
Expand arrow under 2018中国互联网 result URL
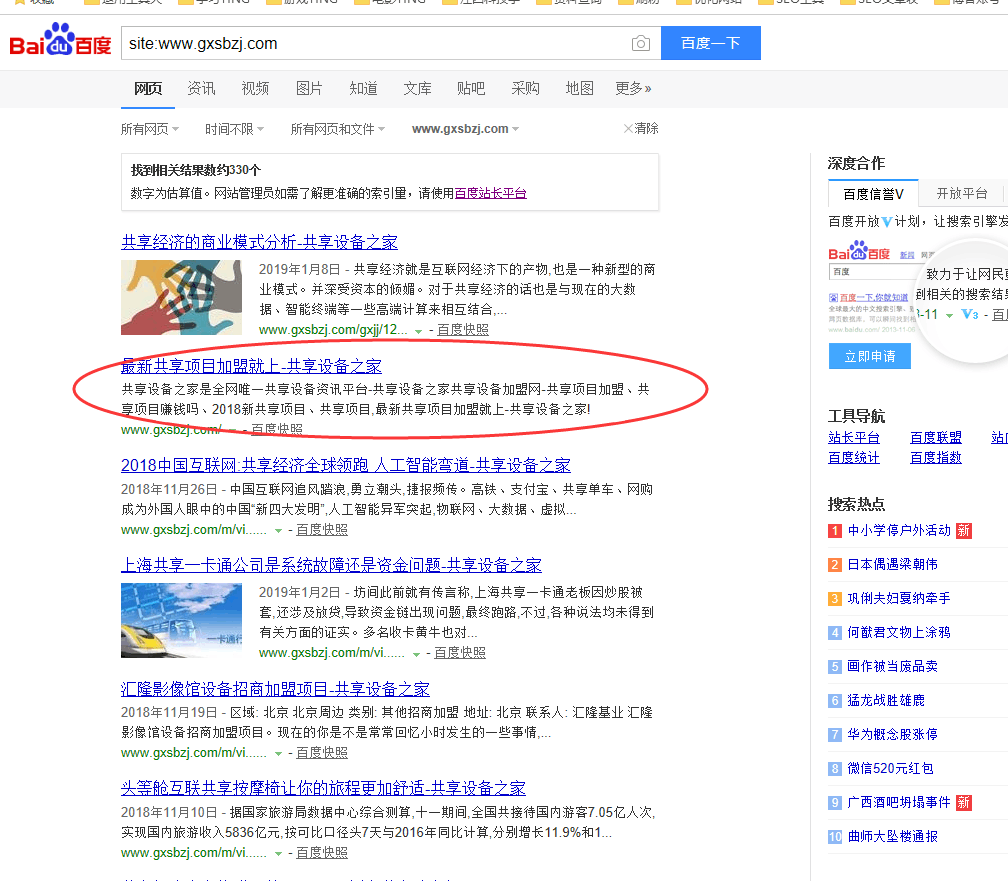click(278, 531)
